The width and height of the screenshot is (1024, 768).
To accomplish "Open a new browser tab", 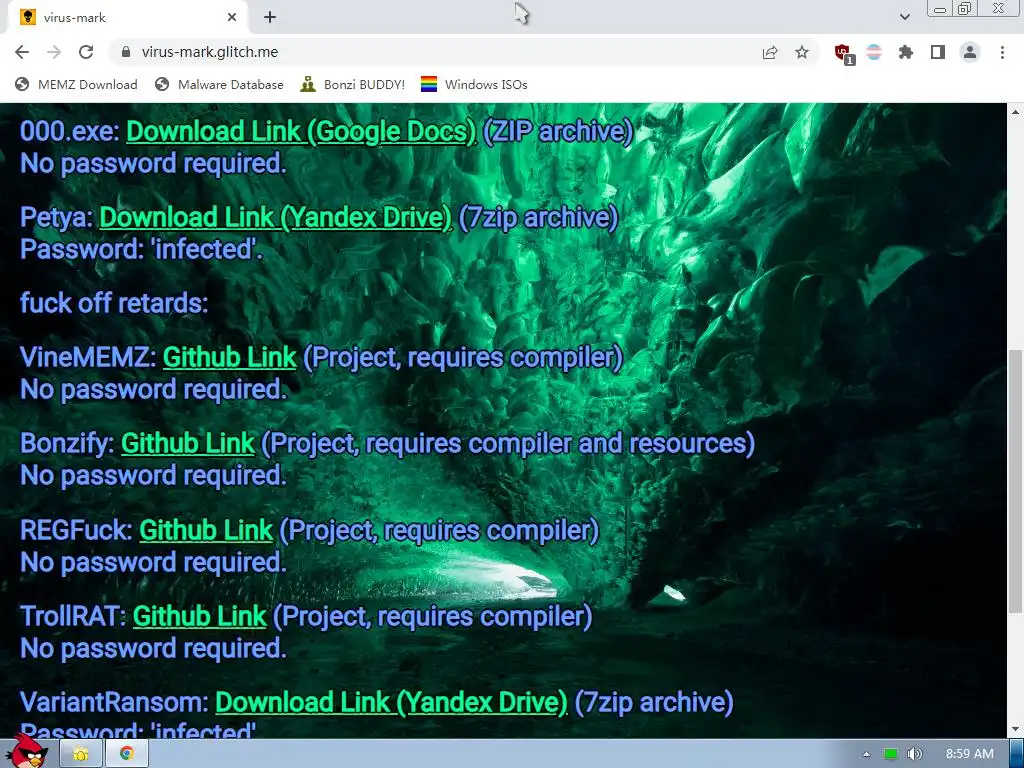I will (x=270, y=18).
